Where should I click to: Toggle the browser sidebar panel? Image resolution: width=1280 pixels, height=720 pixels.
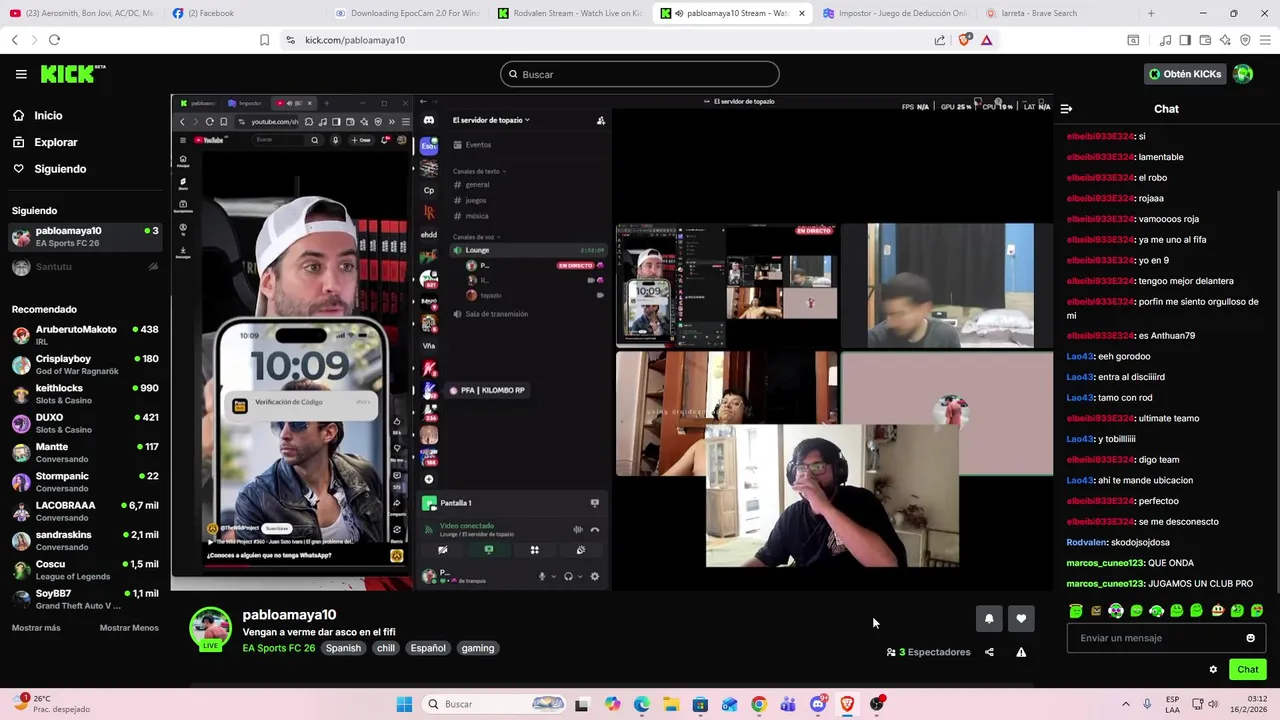[1185, 40]
